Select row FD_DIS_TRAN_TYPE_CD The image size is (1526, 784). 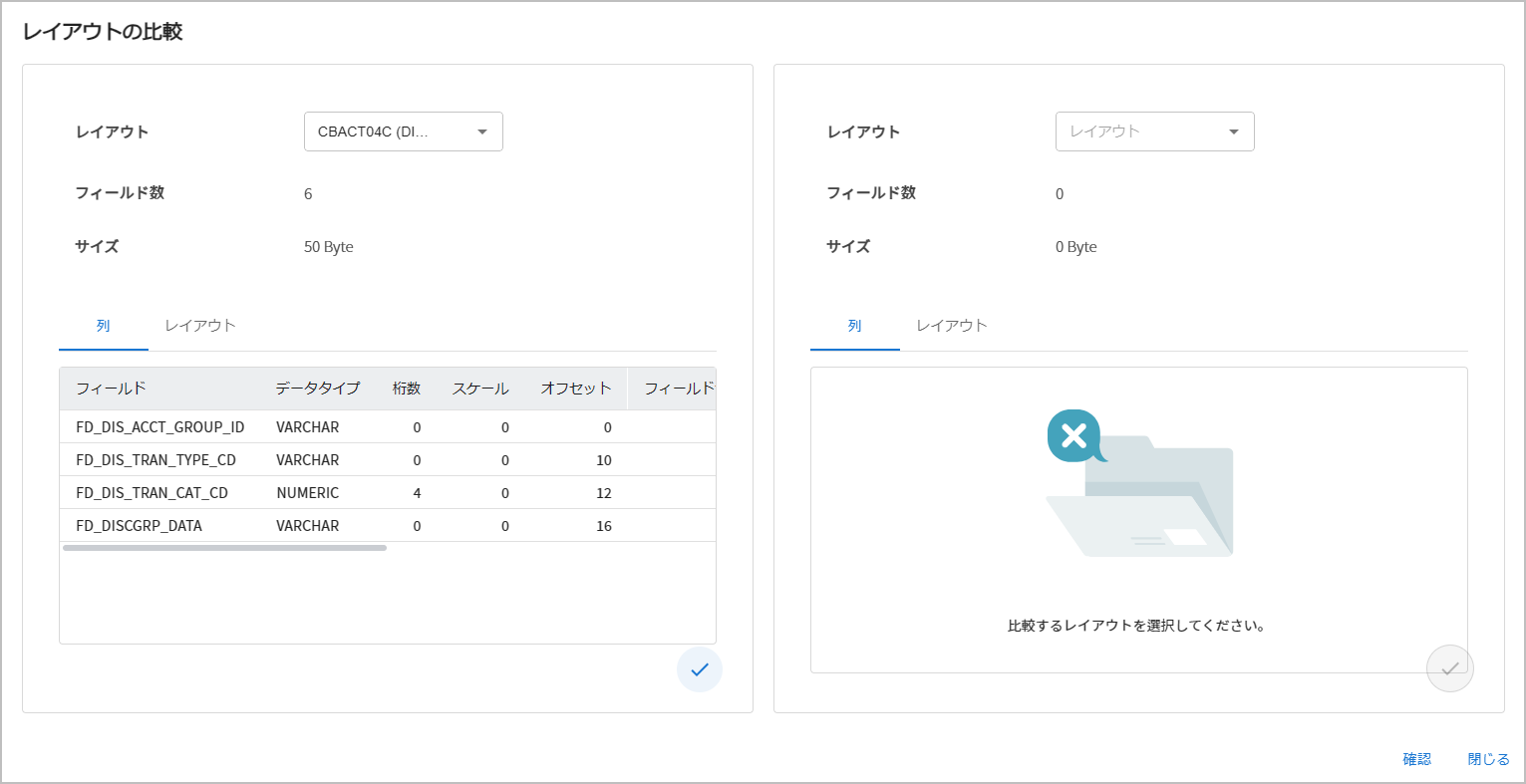388,459
